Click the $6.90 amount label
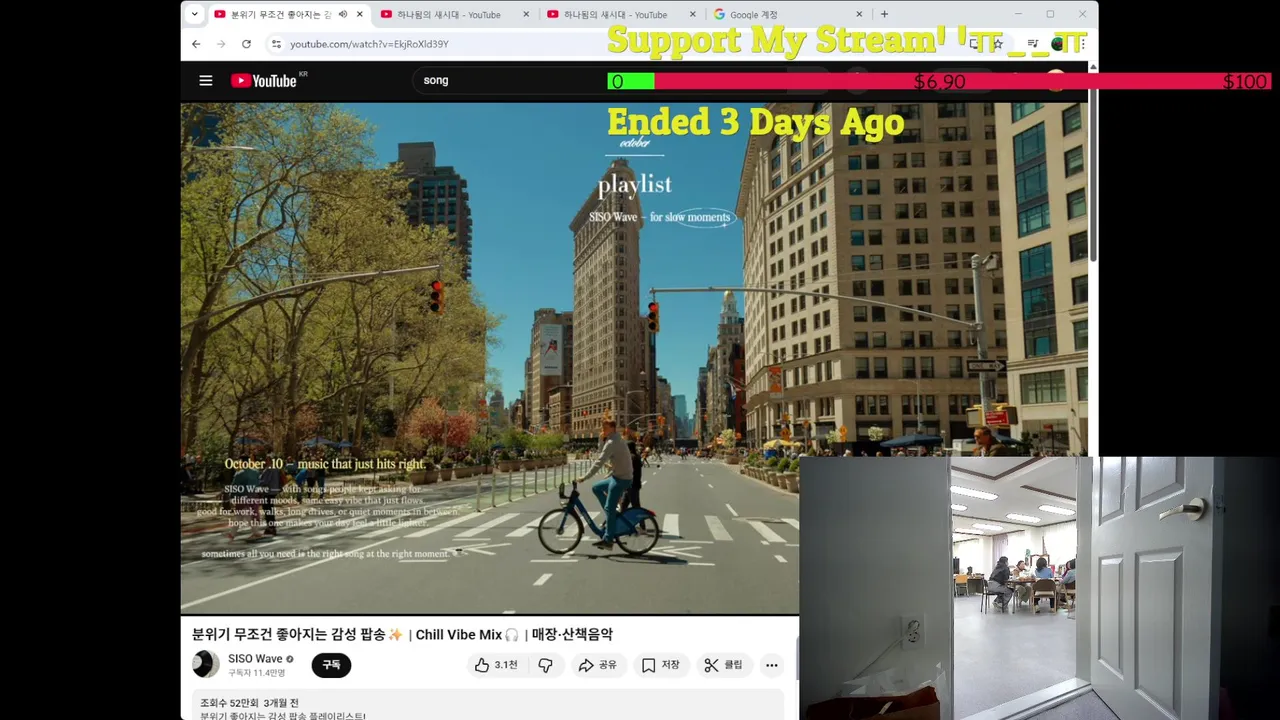This screenshot has width=1280, height=720. tap(940, 81)
